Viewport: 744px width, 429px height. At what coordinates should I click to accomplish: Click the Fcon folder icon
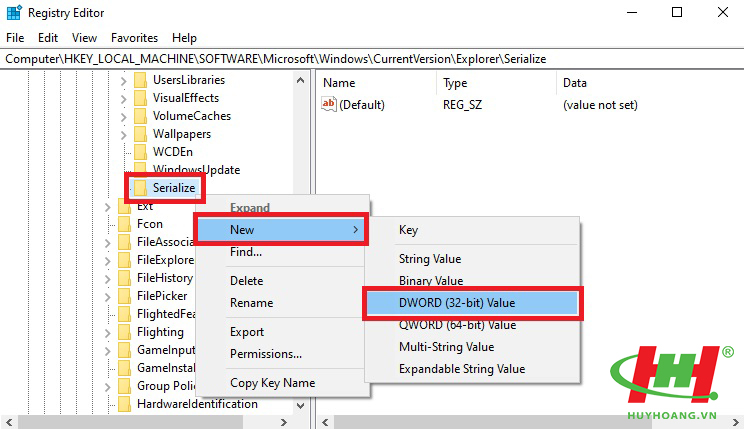tap(124, 224)
